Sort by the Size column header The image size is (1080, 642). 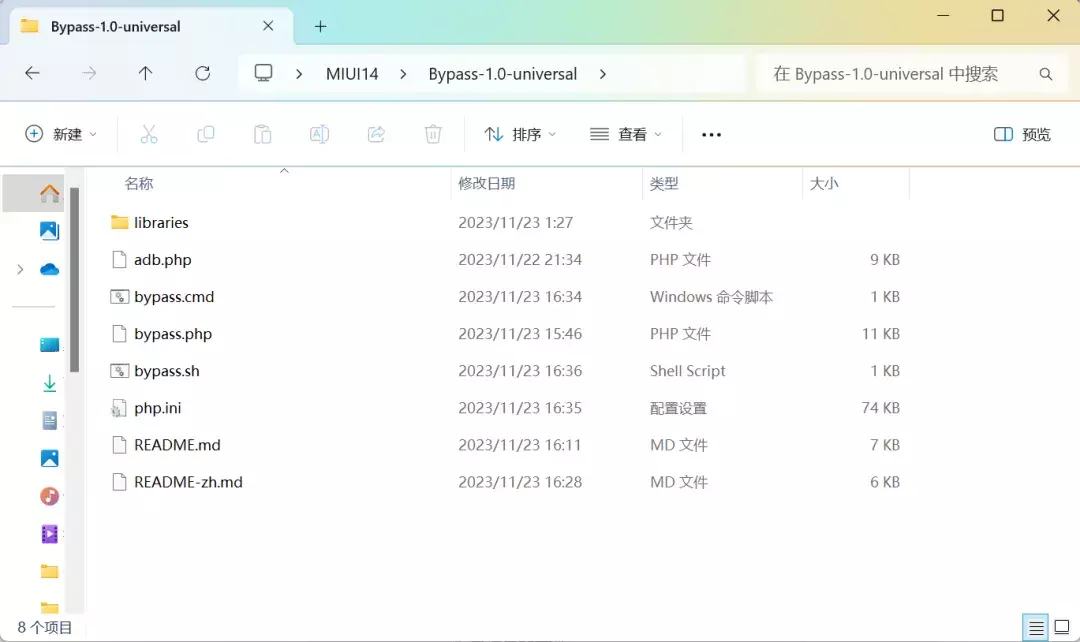pos(856,183)
